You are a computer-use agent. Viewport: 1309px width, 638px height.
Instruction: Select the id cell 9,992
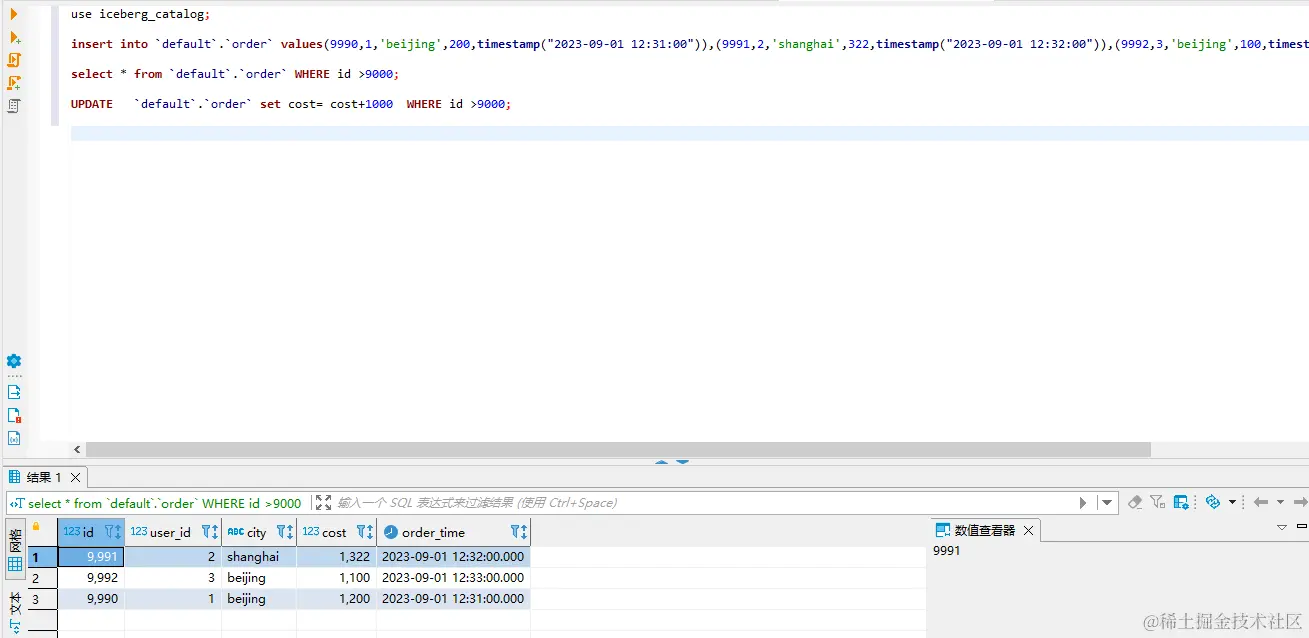91,577
